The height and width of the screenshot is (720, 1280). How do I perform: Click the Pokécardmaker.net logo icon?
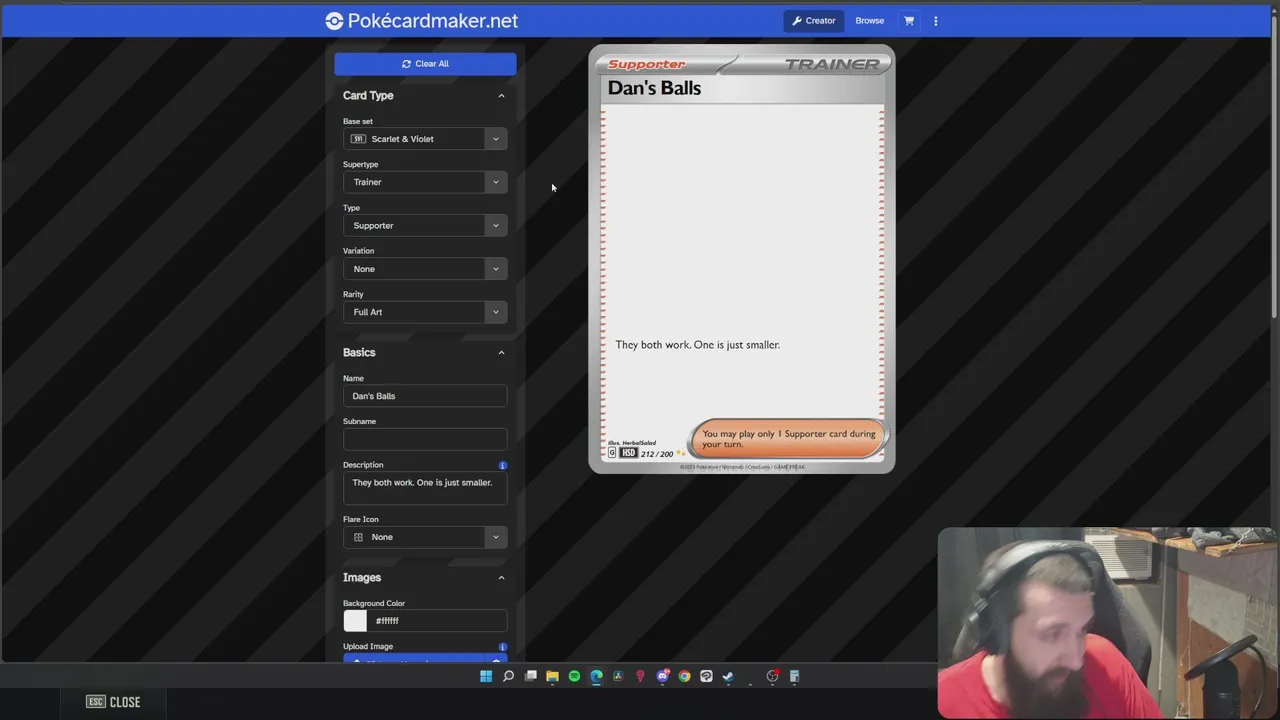(x=334, y=21)
